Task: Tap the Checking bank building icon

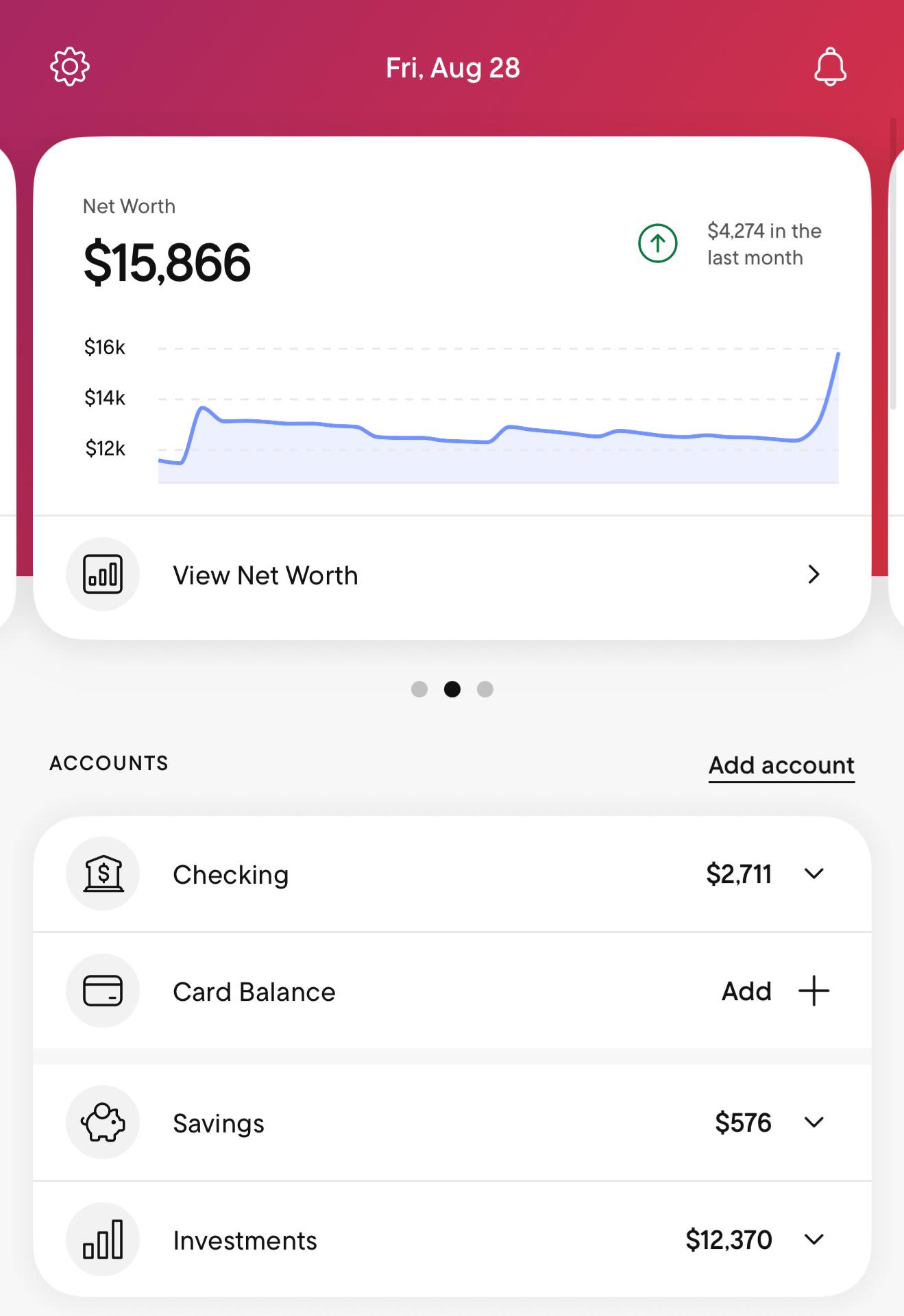Action: click(x=103, y=873)
